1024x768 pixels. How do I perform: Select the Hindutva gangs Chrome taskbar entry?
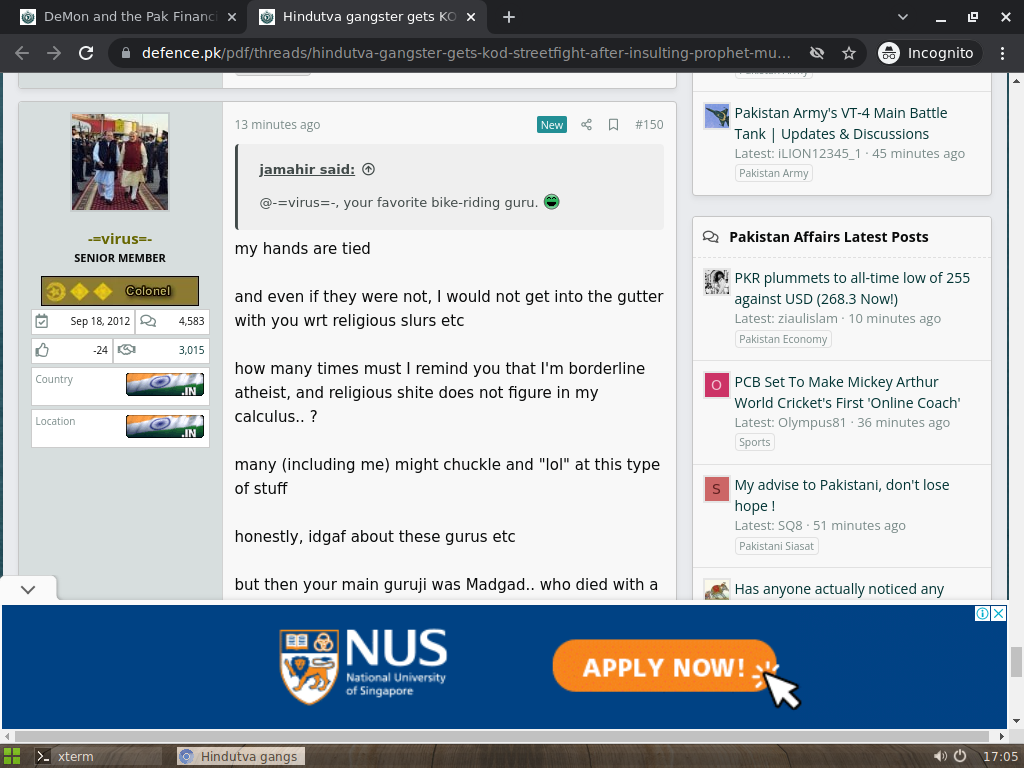(241, 756)
